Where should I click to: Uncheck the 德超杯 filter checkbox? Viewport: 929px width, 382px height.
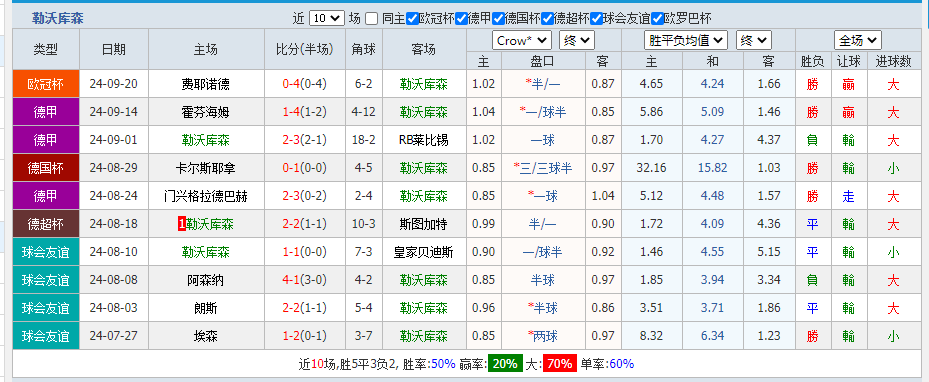point(547,19)
